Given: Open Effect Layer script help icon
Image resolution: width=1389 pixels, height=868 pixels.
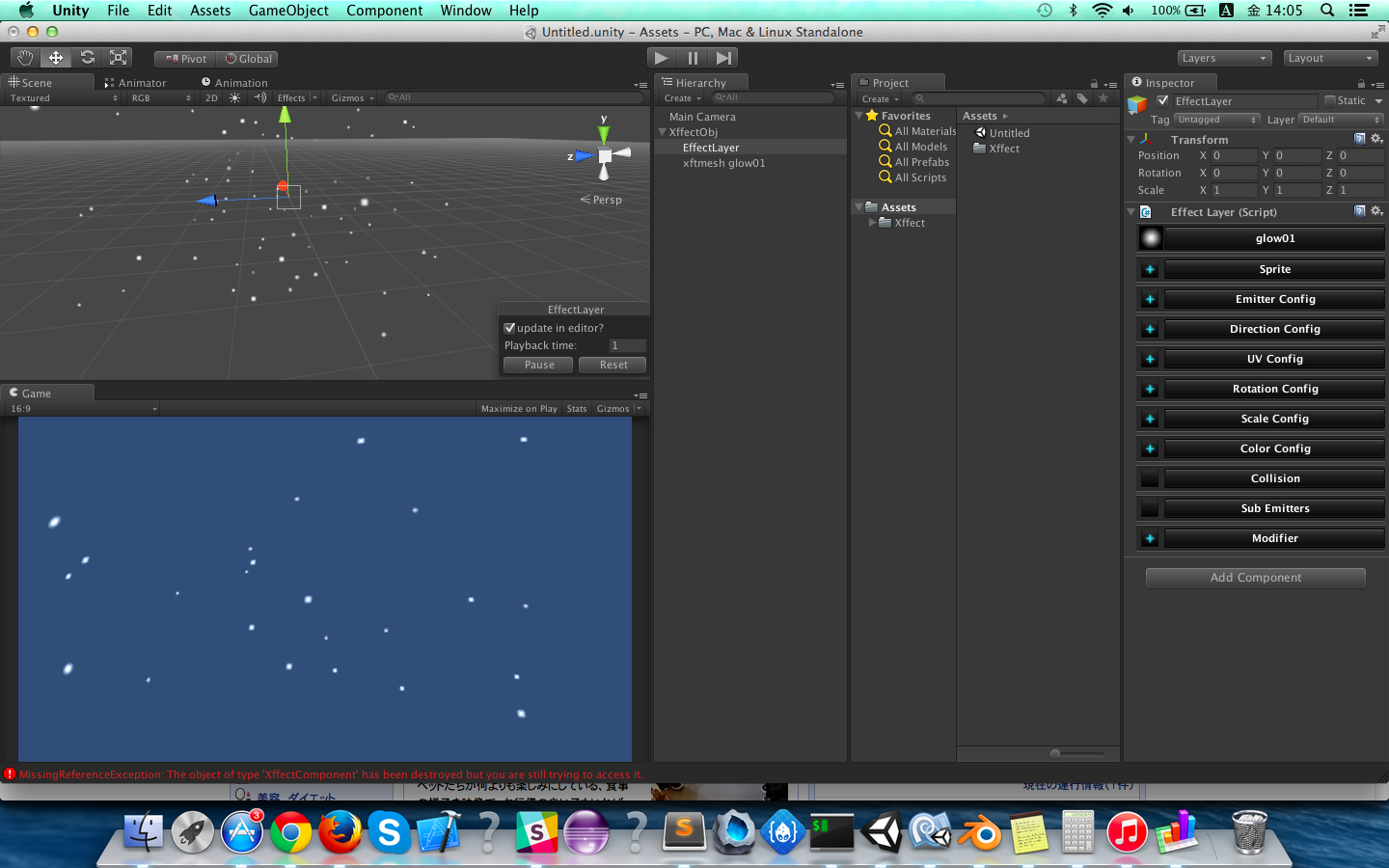Looking at the screenshot, I should coord(1360,211).
